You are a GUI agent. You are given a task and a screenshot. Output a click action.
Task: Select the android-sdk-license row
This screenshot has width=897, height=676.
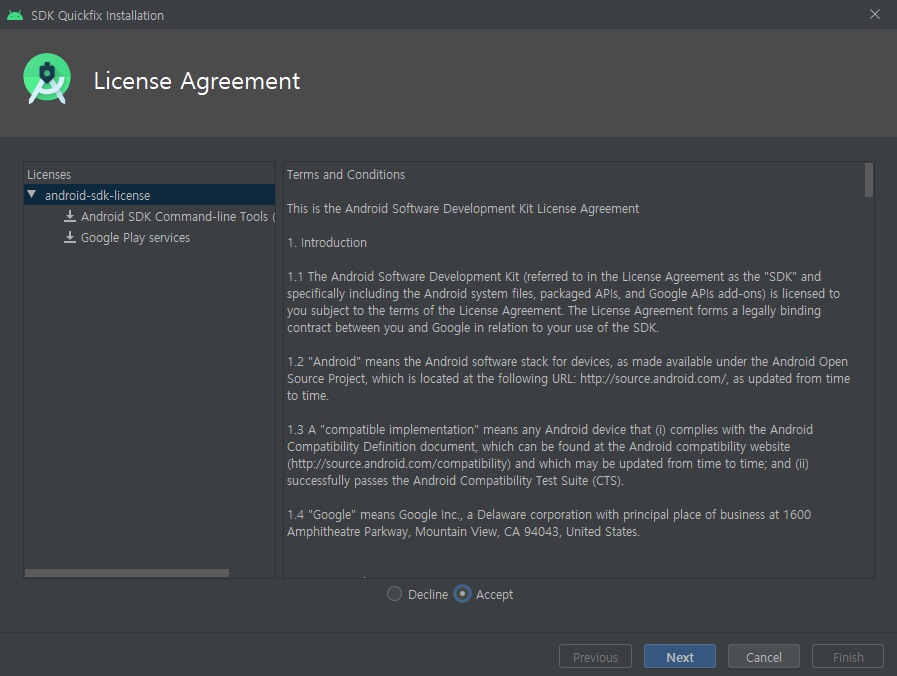click(149, 195)
